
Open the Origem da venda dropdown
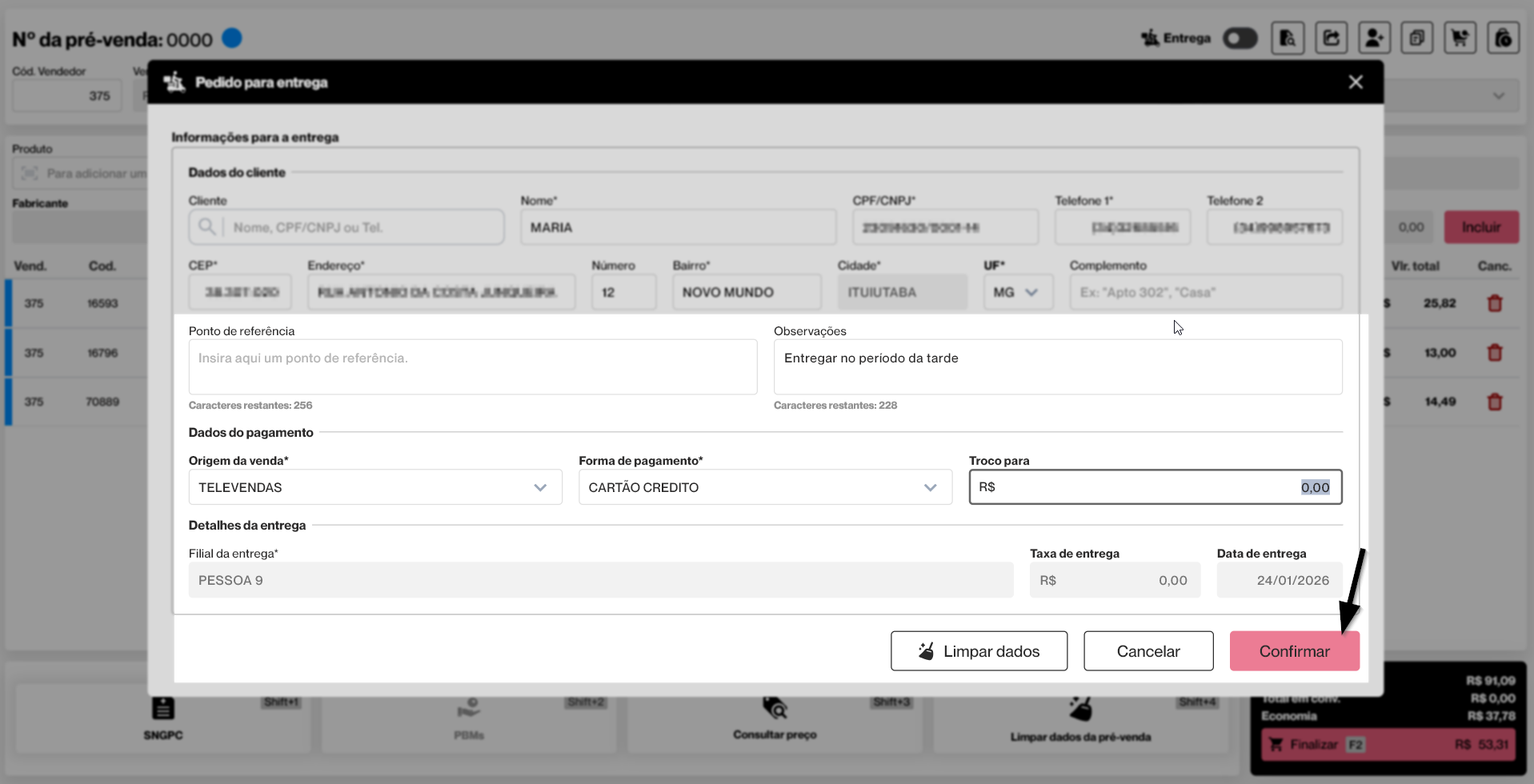[374, 487]
